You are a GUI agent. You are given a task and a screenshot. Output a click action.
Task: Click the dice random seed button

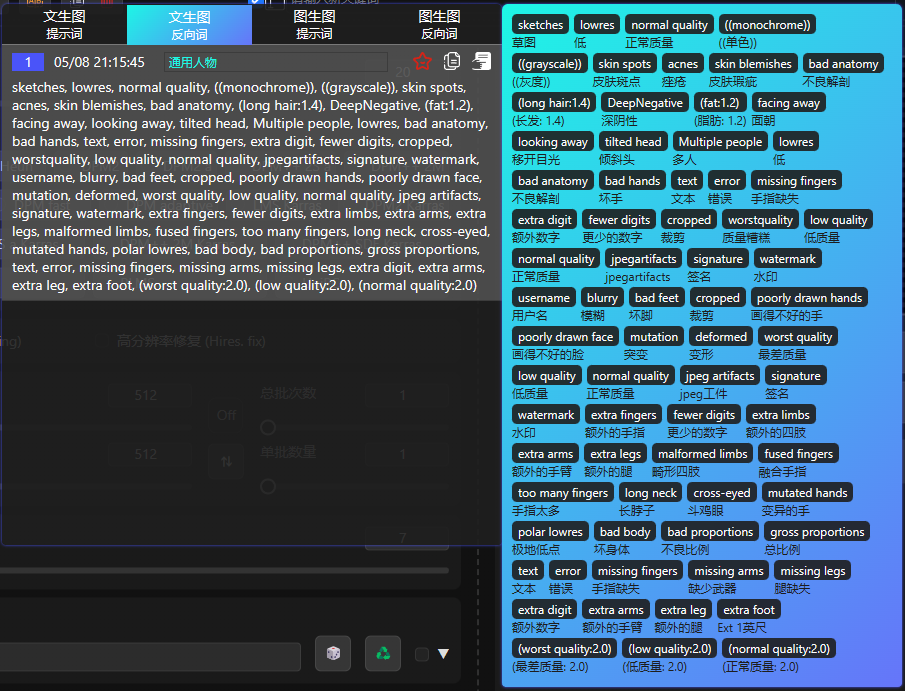coord(333,653)
